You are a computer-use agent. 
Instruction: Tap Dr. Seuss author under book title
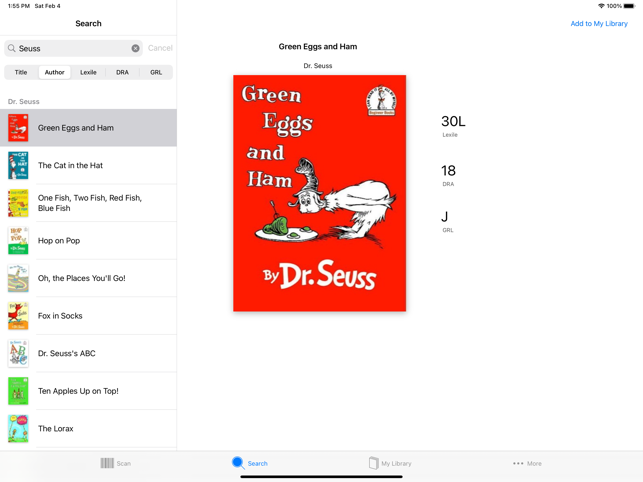[318, 66]
